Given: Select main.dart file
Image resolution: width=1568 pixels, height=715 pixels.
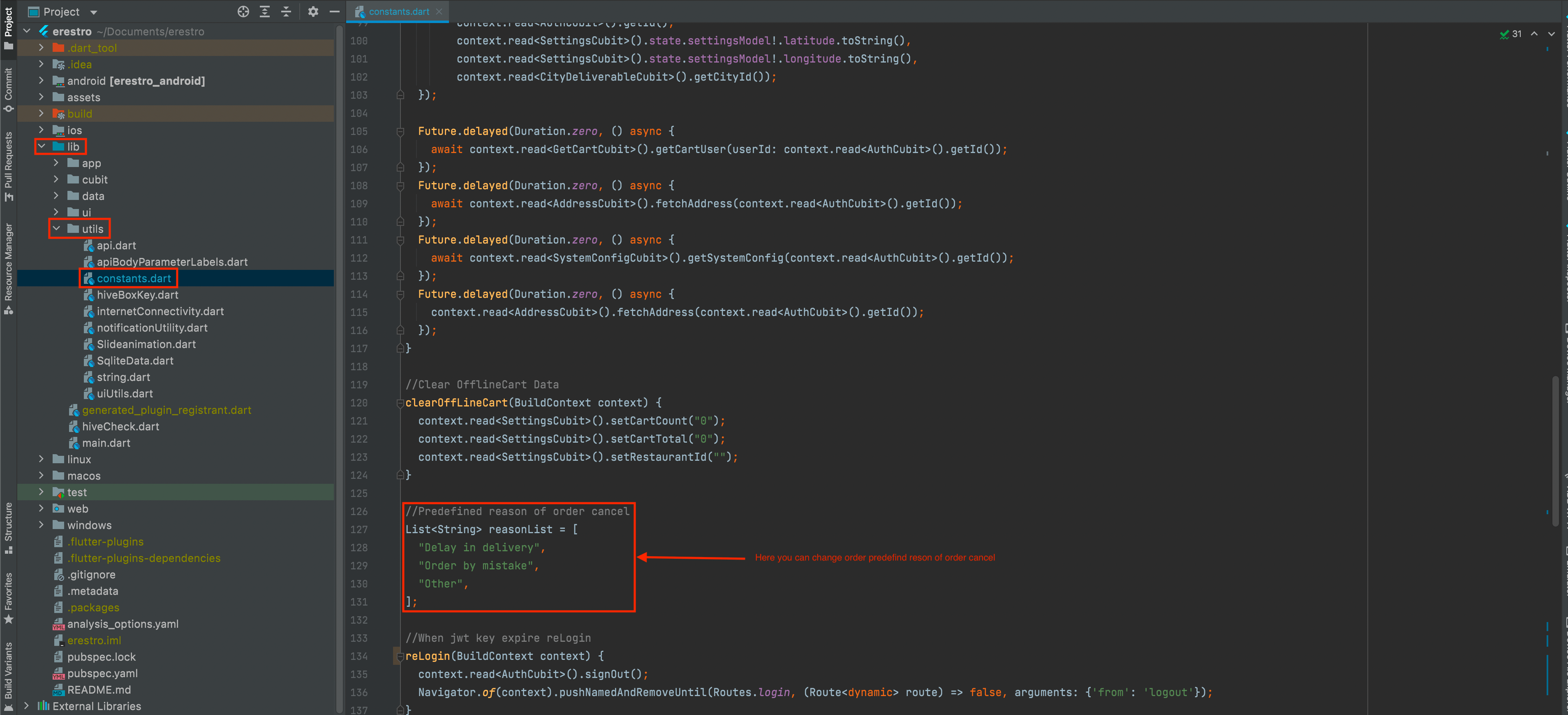Looking at the screenshot, I should tap(106, 443).
